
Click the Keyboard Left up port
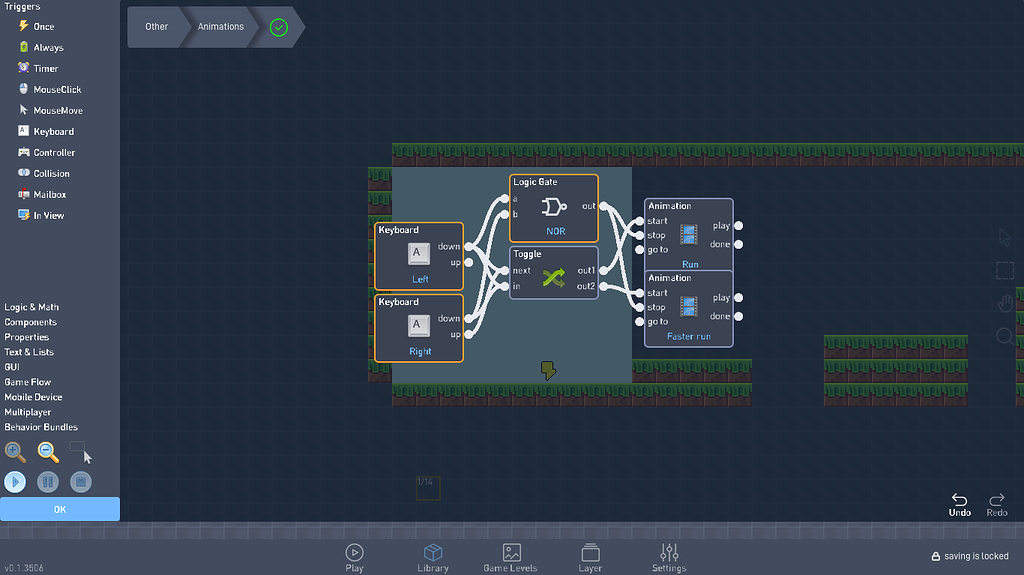point(468,263)
